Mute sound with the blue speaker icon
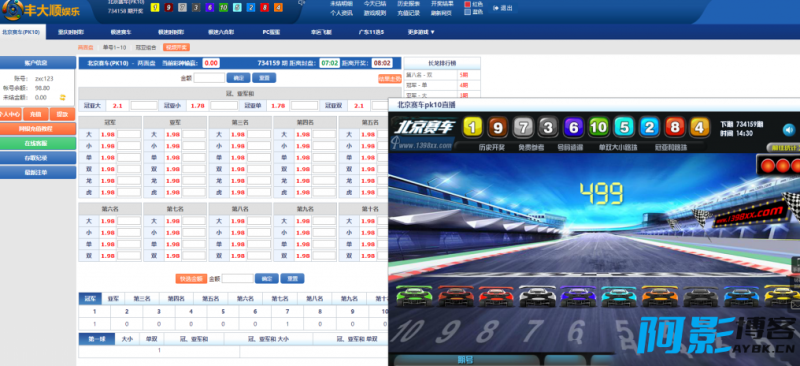This screenshot has height=366, width=800. pyautogui.click(x=789, y=130)
